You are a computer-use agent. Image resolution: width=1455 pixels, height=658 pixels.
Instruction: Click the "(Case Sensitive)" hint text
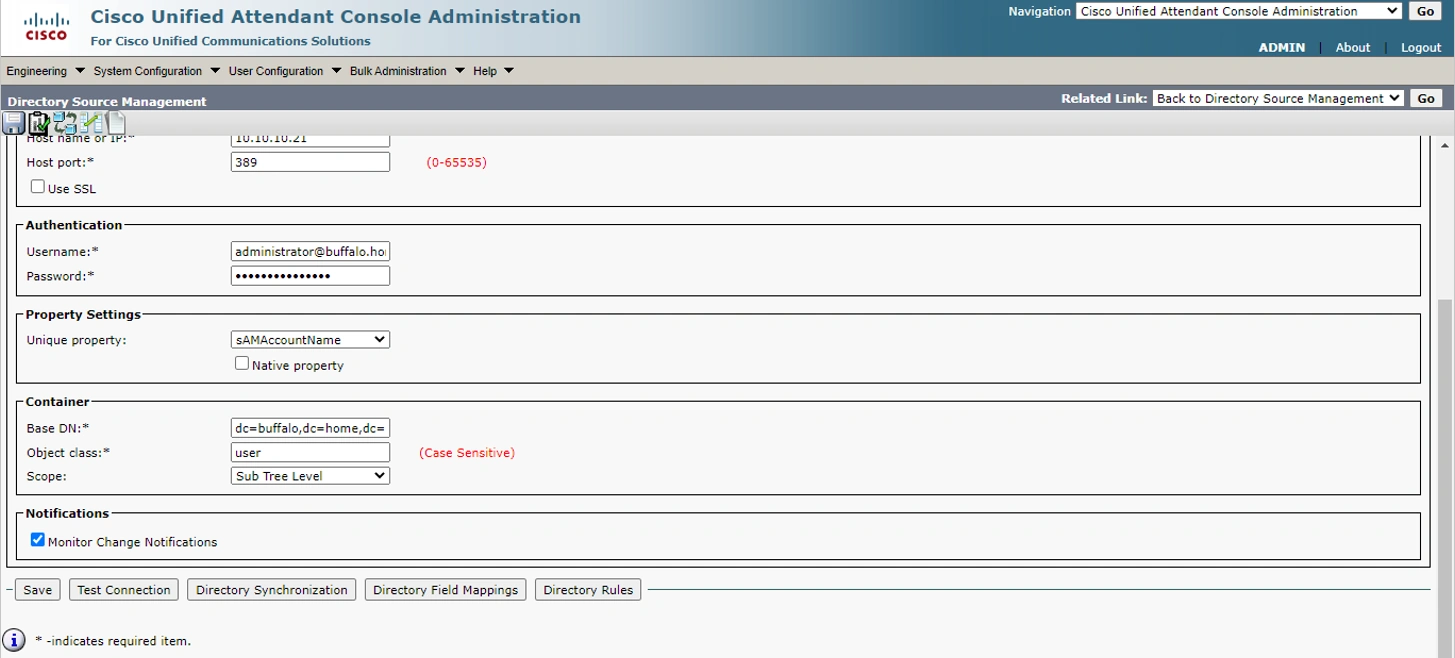[x=467, y=453]
